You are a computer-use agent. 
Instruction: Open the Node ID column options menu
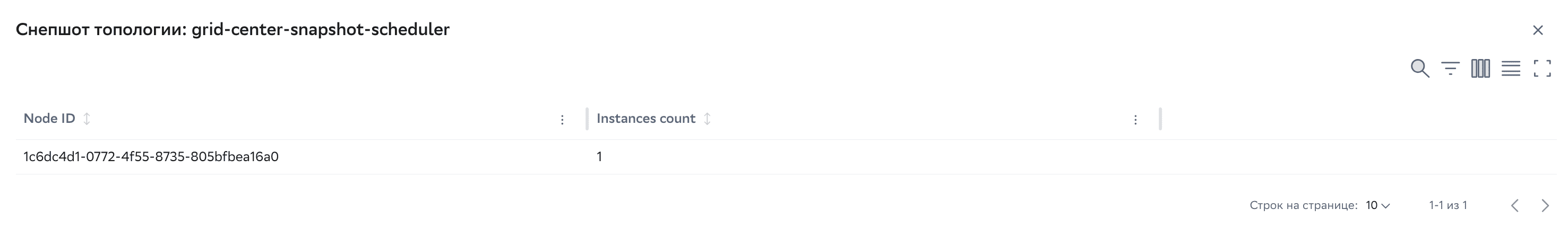pyautogui.click(x=563, y=120)
